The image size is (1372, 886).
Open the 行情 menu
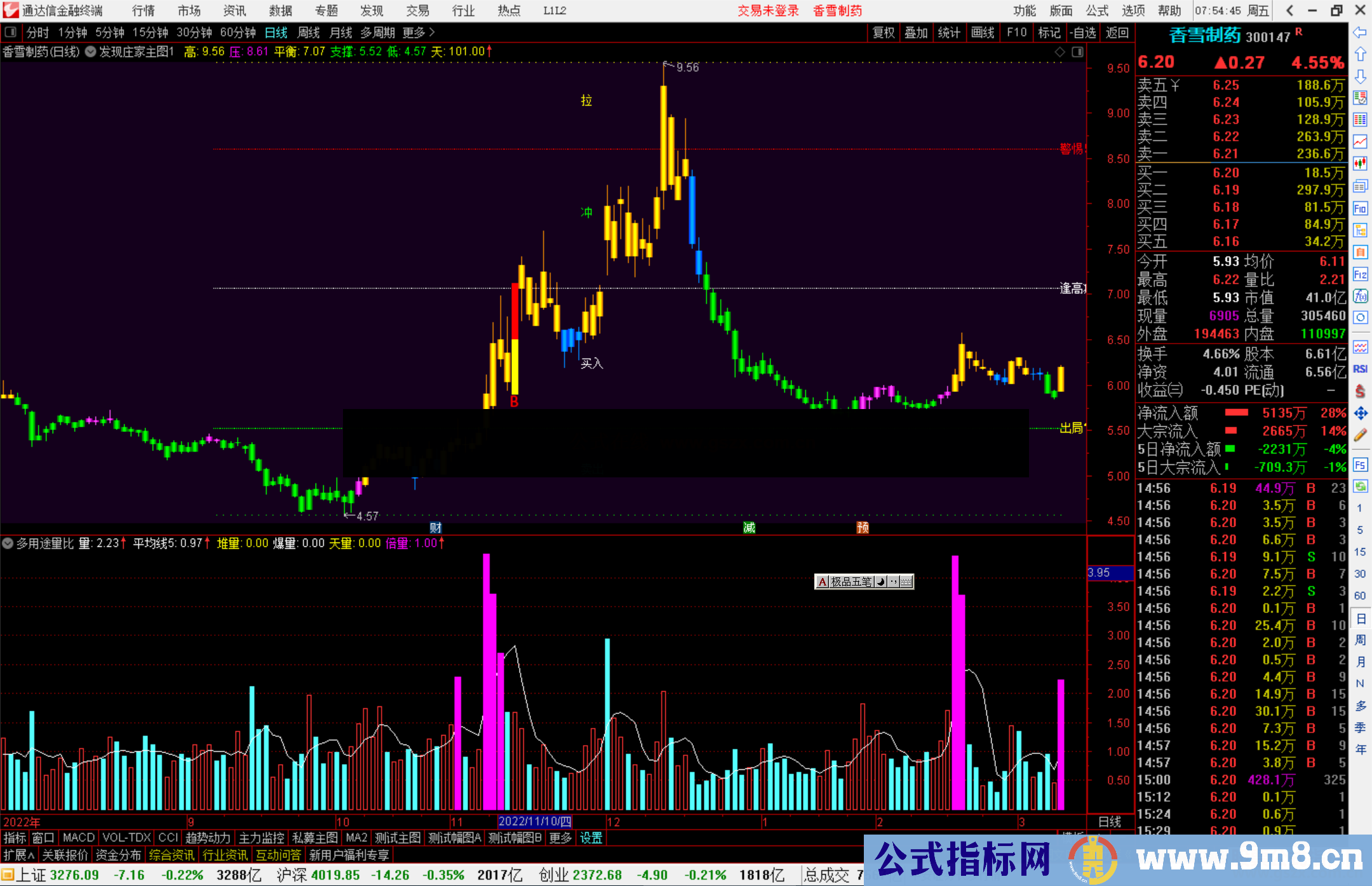point(144,11)
